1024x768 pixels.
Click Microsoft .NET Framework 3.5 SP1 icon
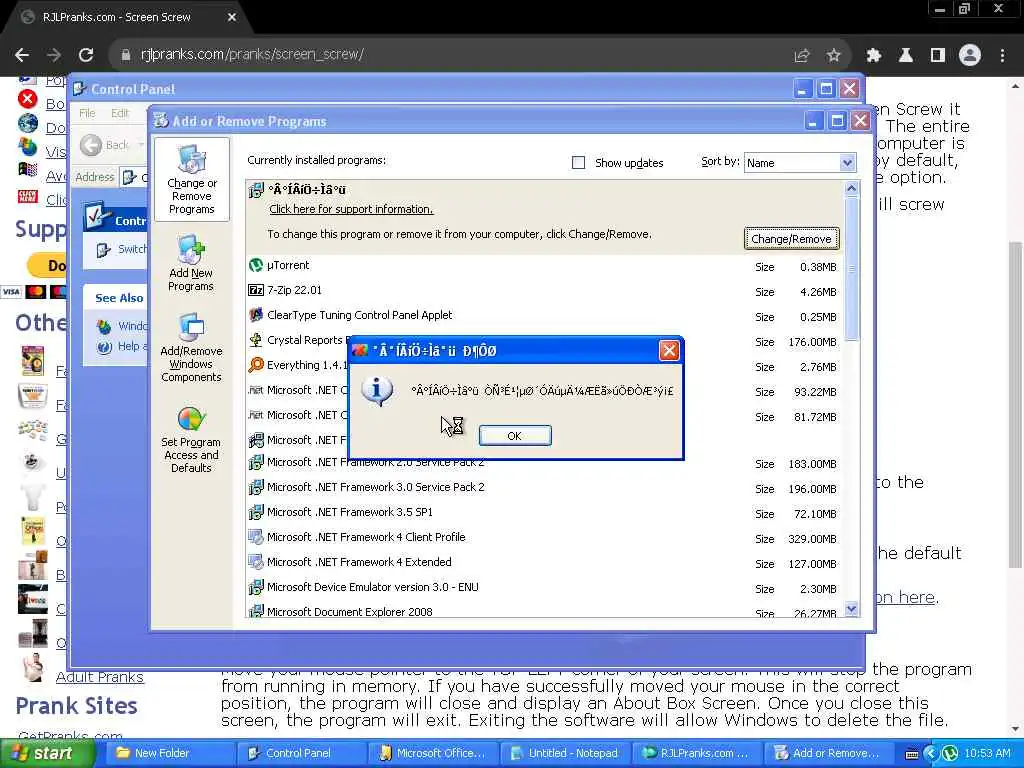256,512
